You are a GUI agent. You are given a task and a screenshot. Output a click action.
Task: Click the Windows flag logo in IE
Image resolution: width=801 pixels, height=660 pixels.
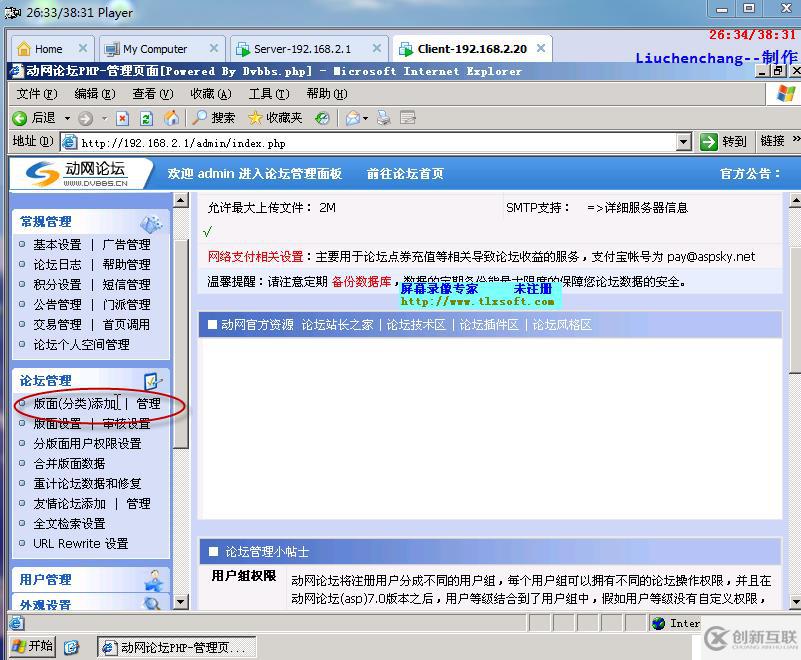click(x=786, y=94)
